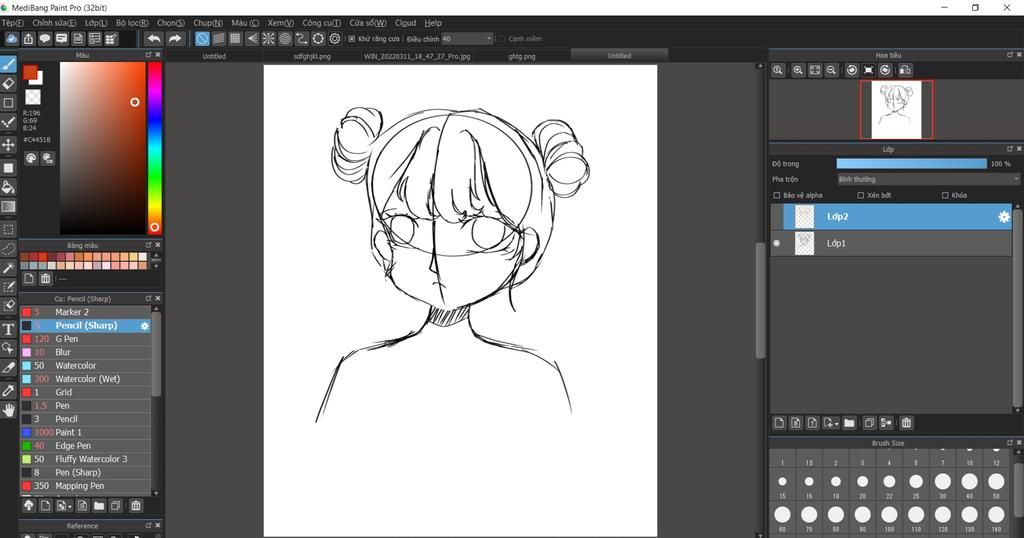Open the Tệp(F) menu
1024x538 pixels.
pos(13,23)
